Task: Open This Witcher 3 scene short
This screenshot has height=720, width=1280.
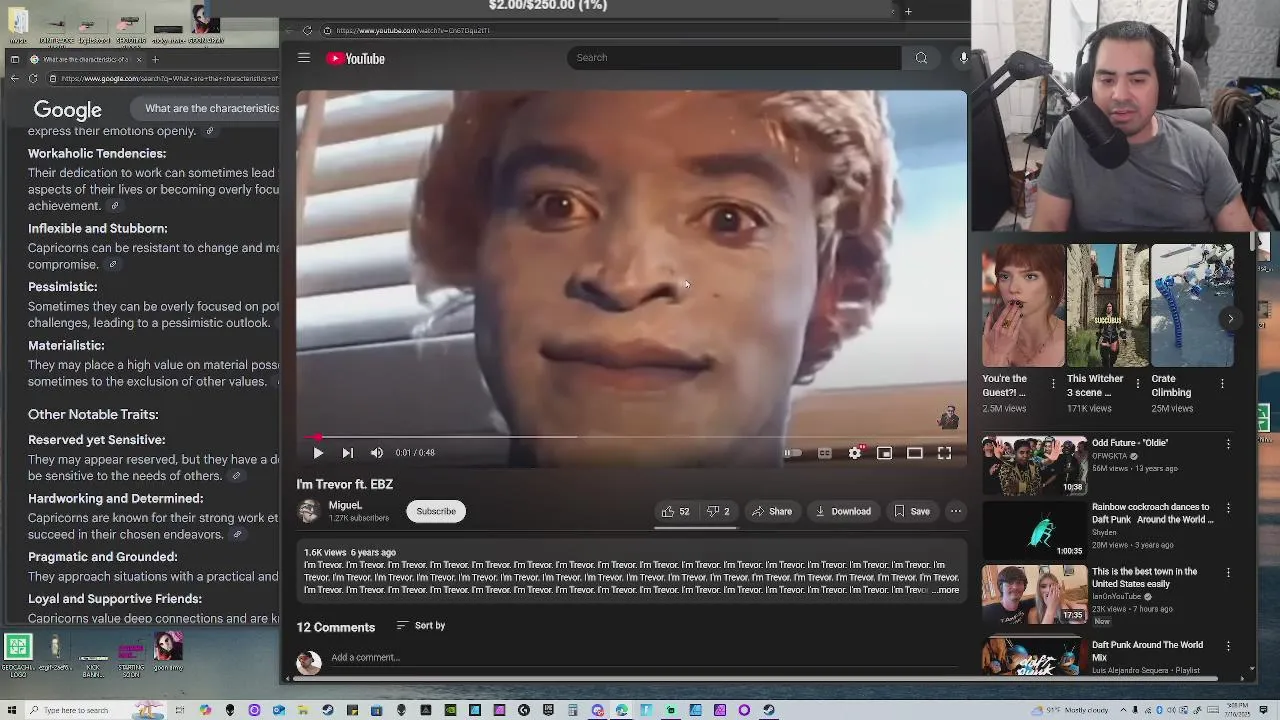Action: click(x=1107, y=306)
